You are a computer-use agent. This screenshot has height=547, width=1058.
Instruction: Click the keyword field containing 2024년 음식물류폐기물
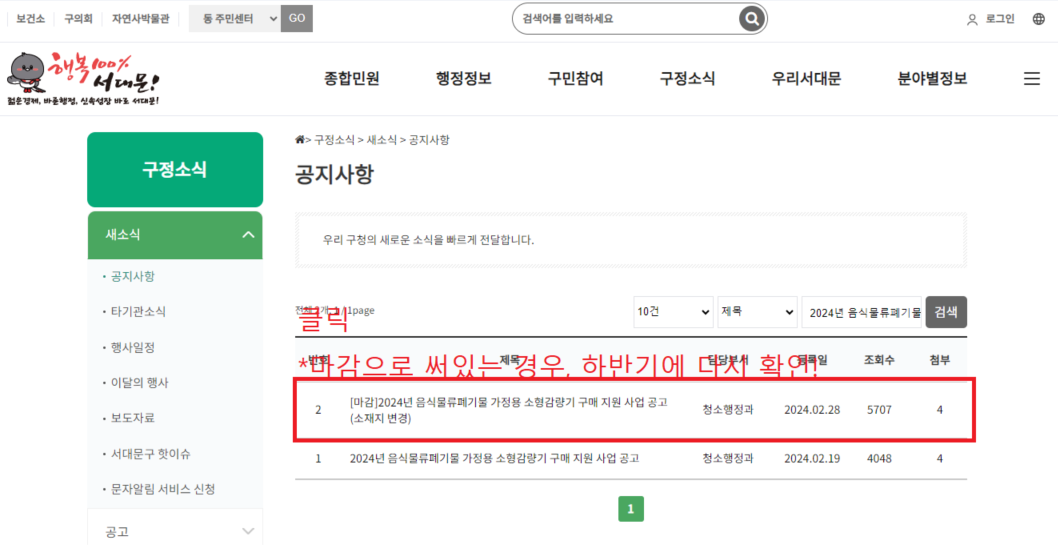[863, 312]
